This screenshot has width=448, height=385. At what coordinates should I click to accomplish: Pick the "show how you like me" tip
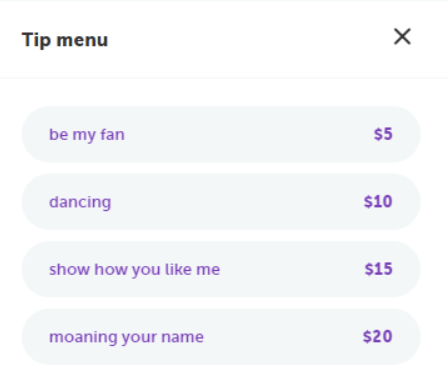[x=221, y=269]
